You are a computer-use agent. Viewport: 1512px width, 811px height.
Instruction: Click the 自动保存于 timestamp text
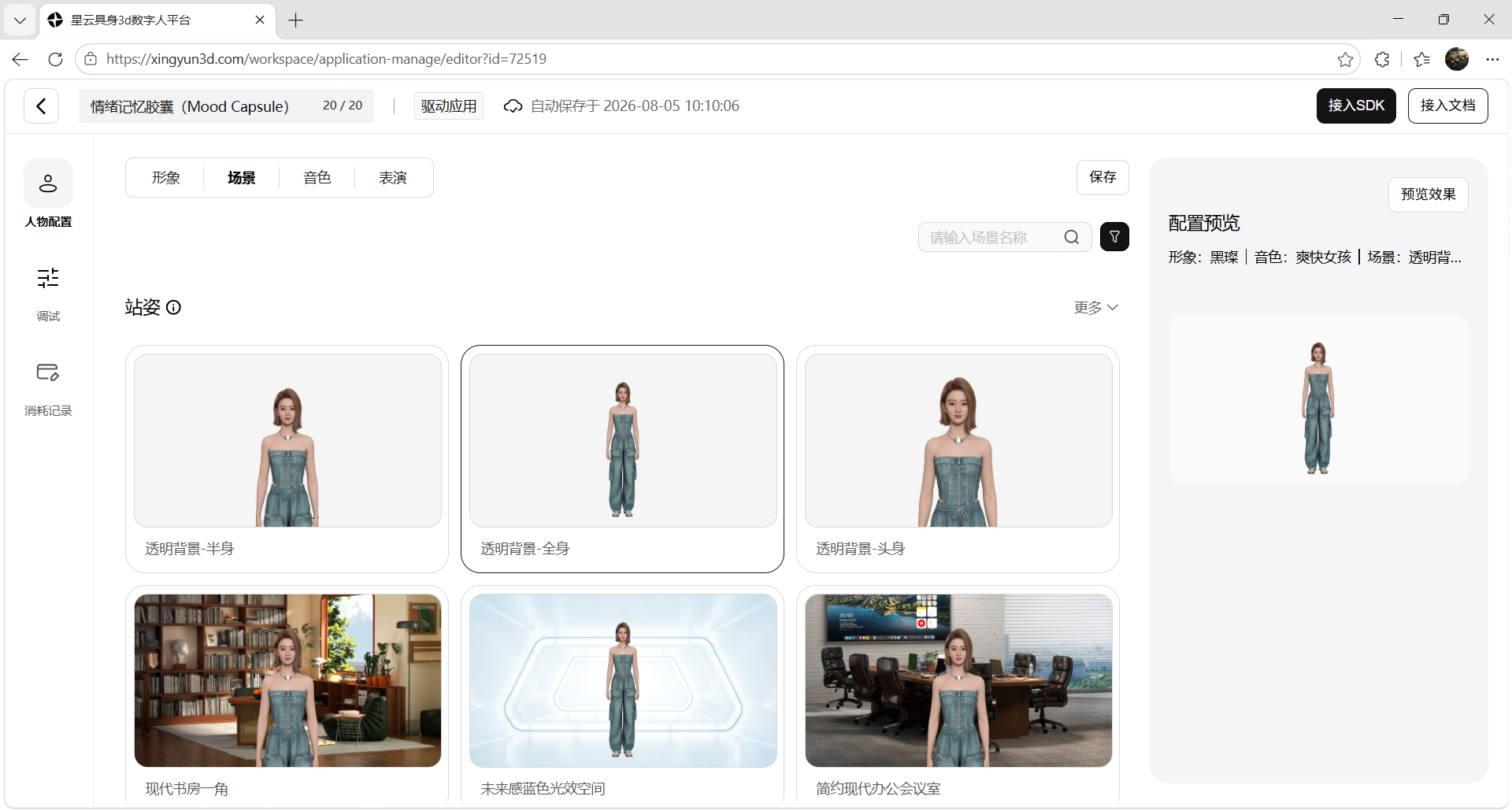[x=635, y=106]
